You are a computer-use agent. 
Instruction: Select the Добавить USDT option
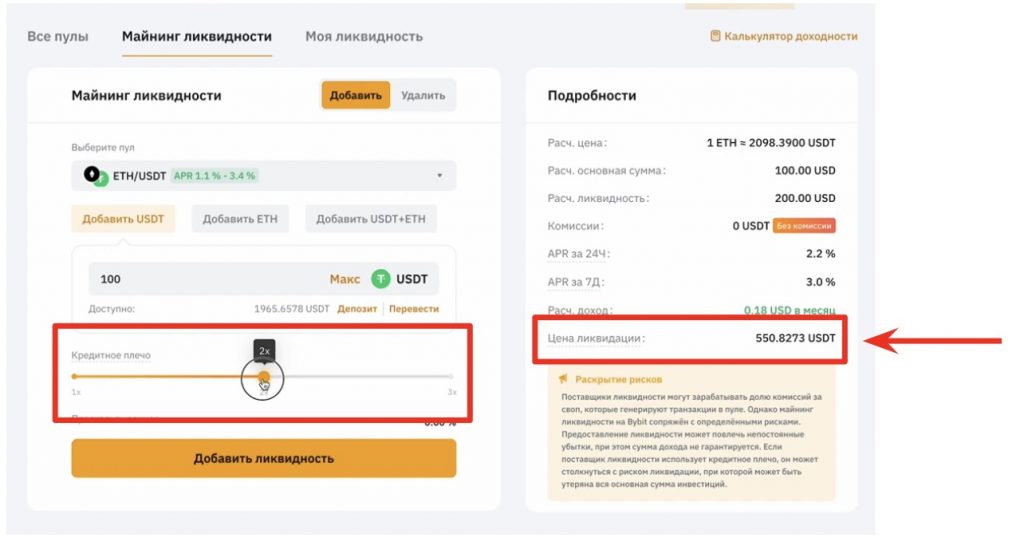pos(123,219)
